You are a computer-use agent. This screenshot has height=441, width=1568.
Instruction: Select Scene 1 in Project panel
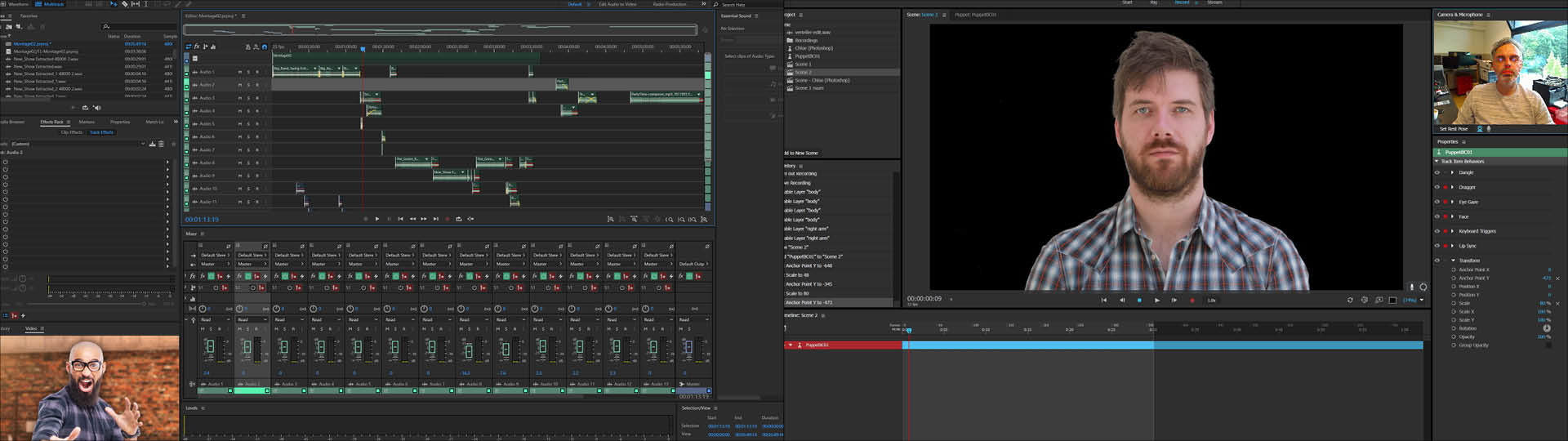pos(803,64)
